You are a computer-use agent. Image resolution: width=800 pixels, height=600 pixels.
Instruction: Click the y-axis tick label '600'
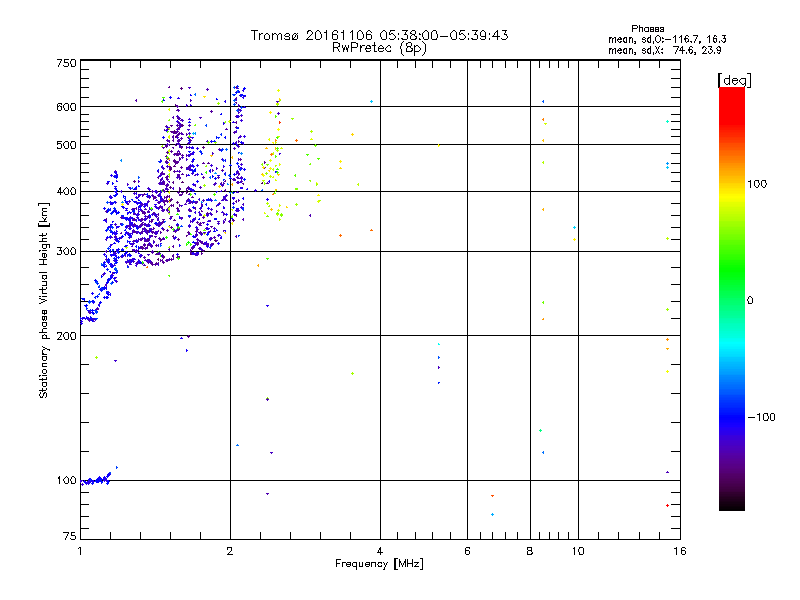pyautogui.click(x=66, y=107)
